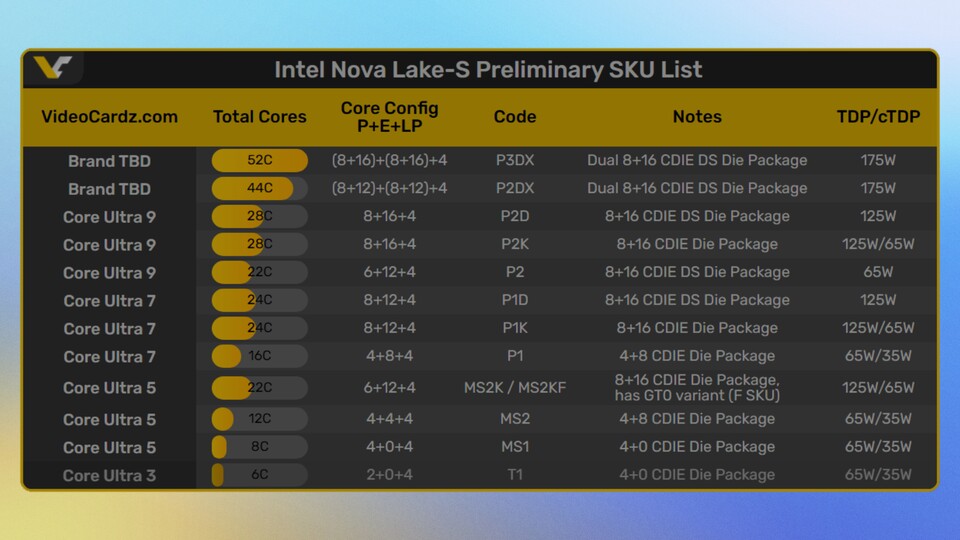Select the 28C bar in the P2D row
This screenshot has height=540, width=960.
[260, 216]
